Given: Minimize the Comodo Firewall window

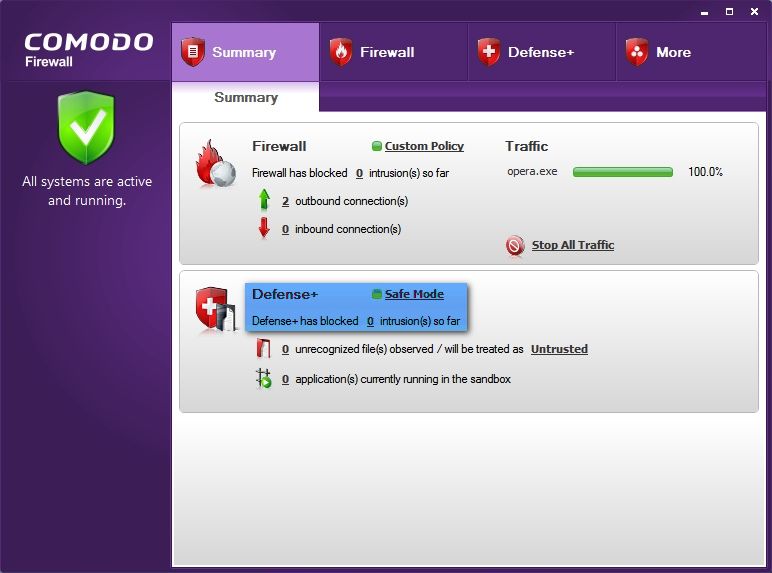Looking at the screenshot, I should (705, 12).
